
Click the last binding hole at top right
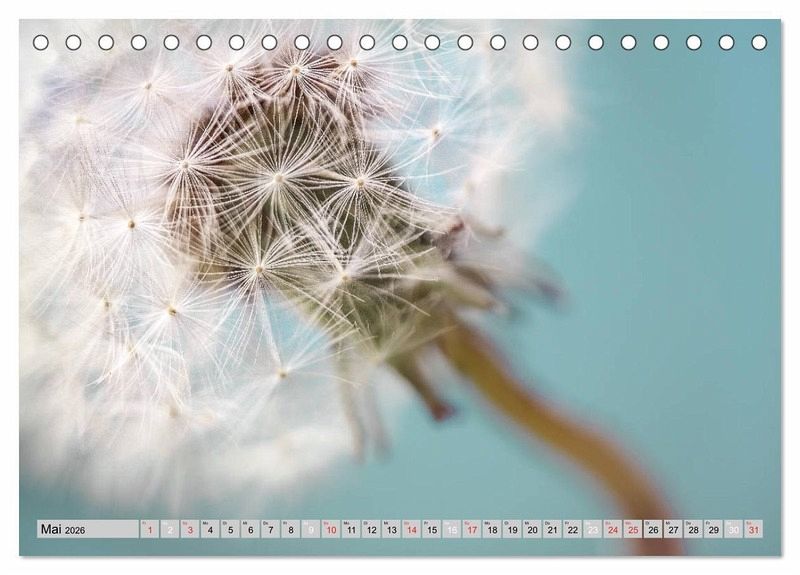tap(759, 42)
